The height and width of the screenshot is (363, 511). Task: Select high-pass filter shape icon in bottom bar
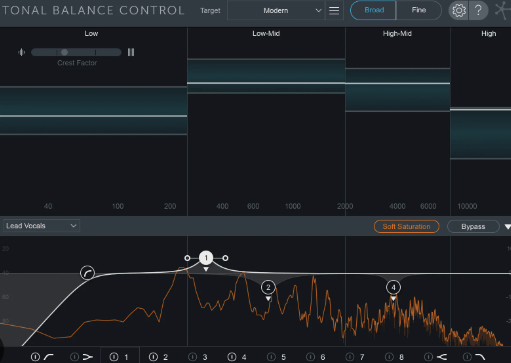[x=49, y=357]
